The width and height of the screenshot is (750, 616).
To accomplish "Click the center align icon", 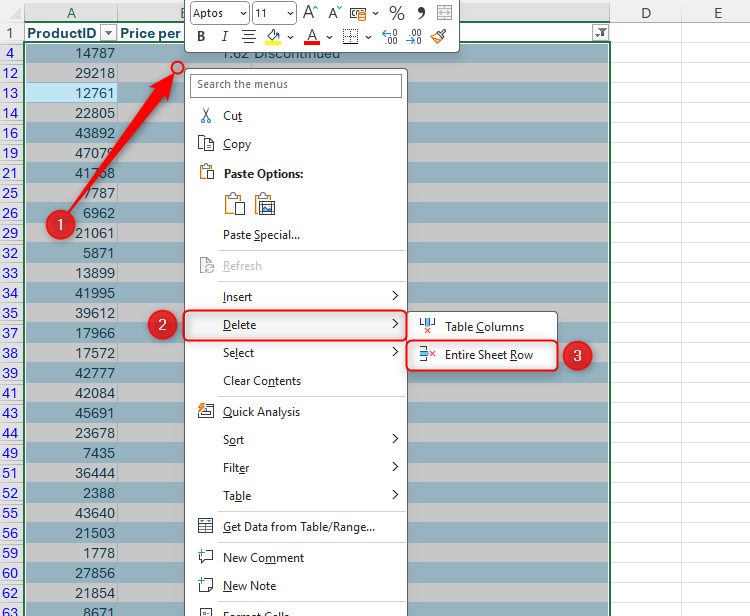I will point(248,36).
